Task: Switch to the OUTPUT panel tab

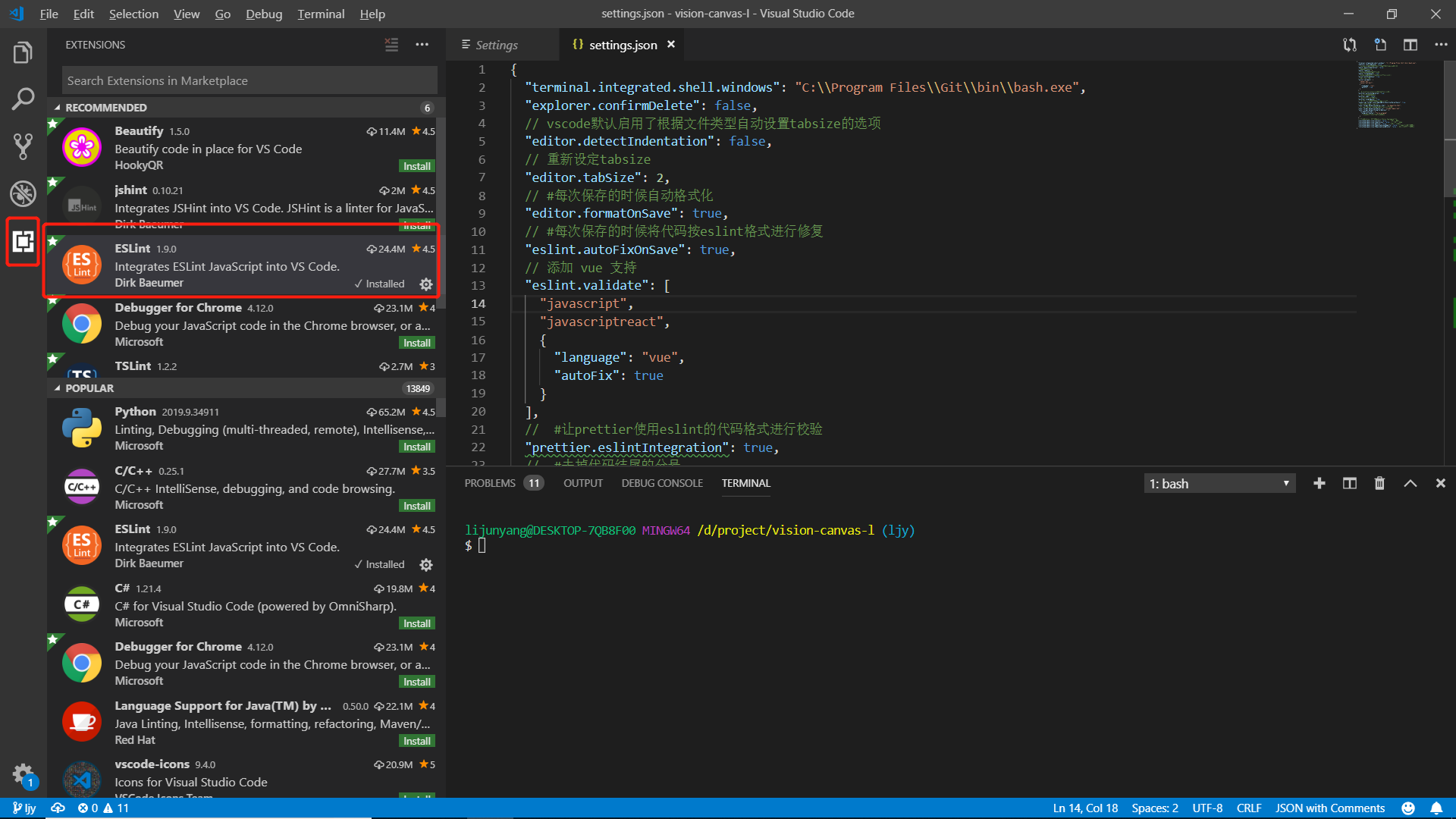Action: click(x=583, y=483)
